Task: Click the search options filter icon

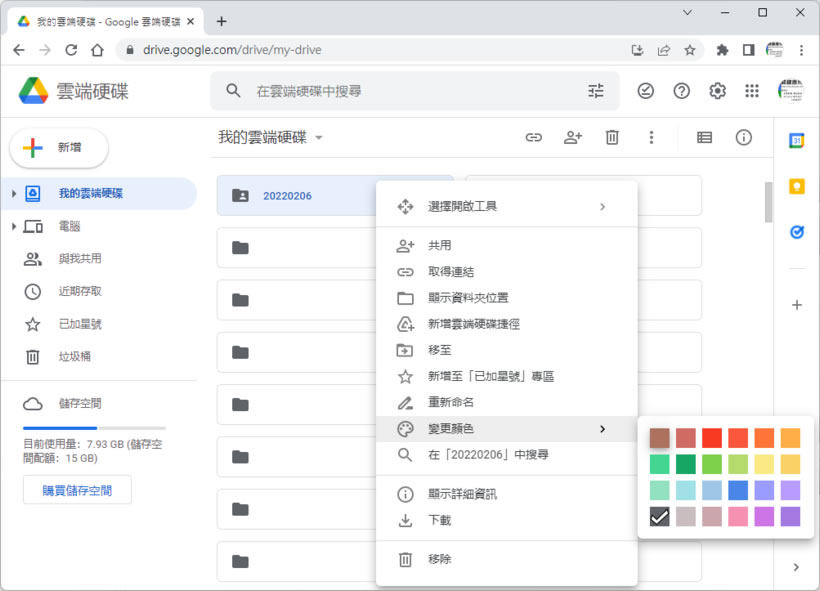Action: (x=596, y=91)
